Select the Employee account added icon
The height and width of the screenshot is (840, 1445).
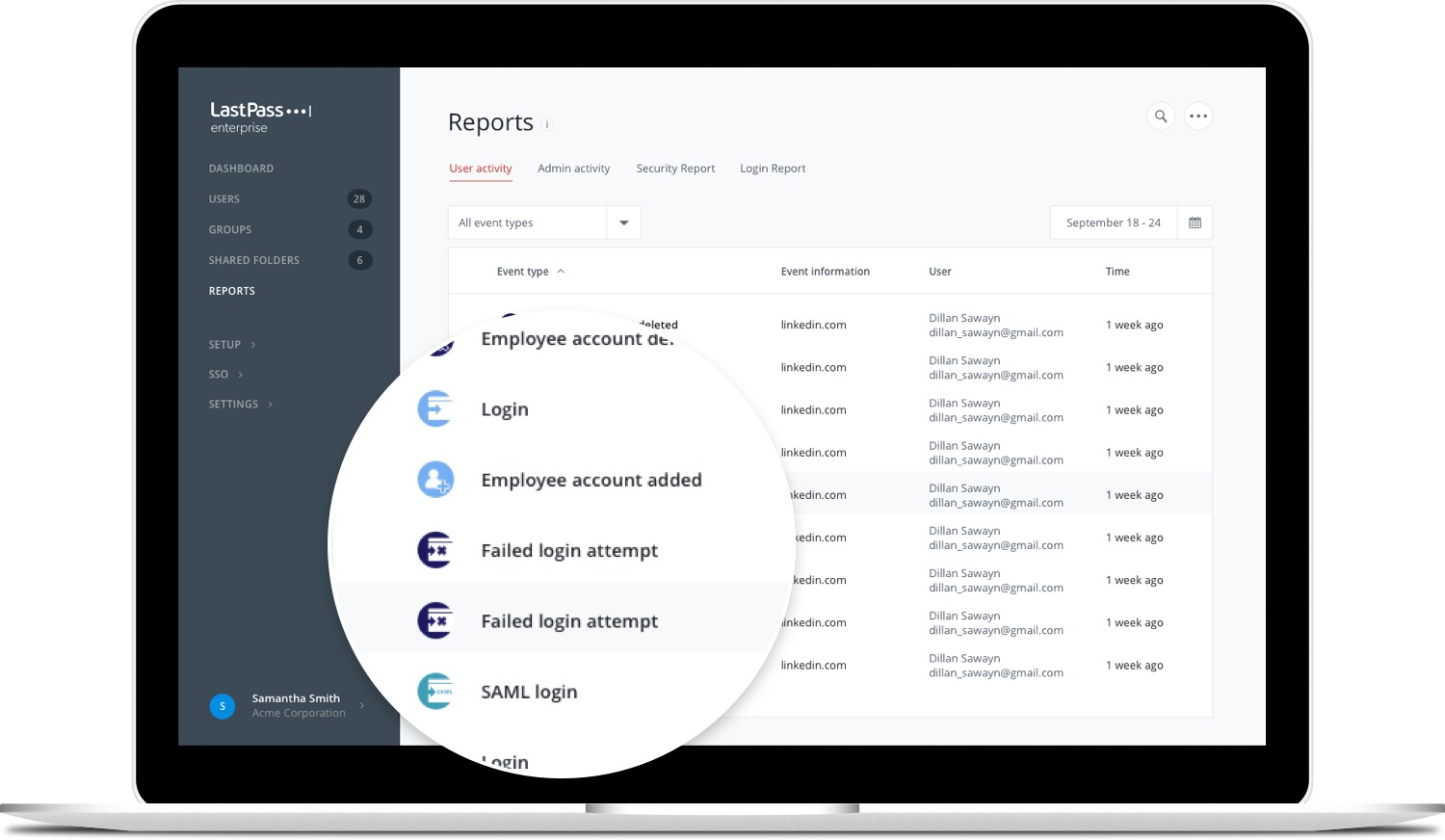(x=436, y=479)
